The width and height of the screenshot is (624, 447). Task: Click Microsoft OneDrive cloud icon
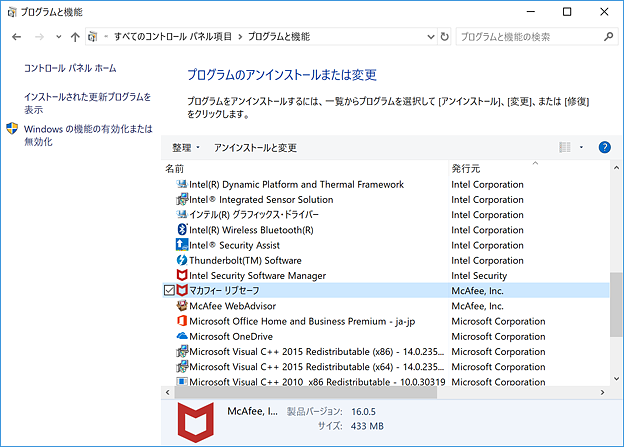coord(182,336)
